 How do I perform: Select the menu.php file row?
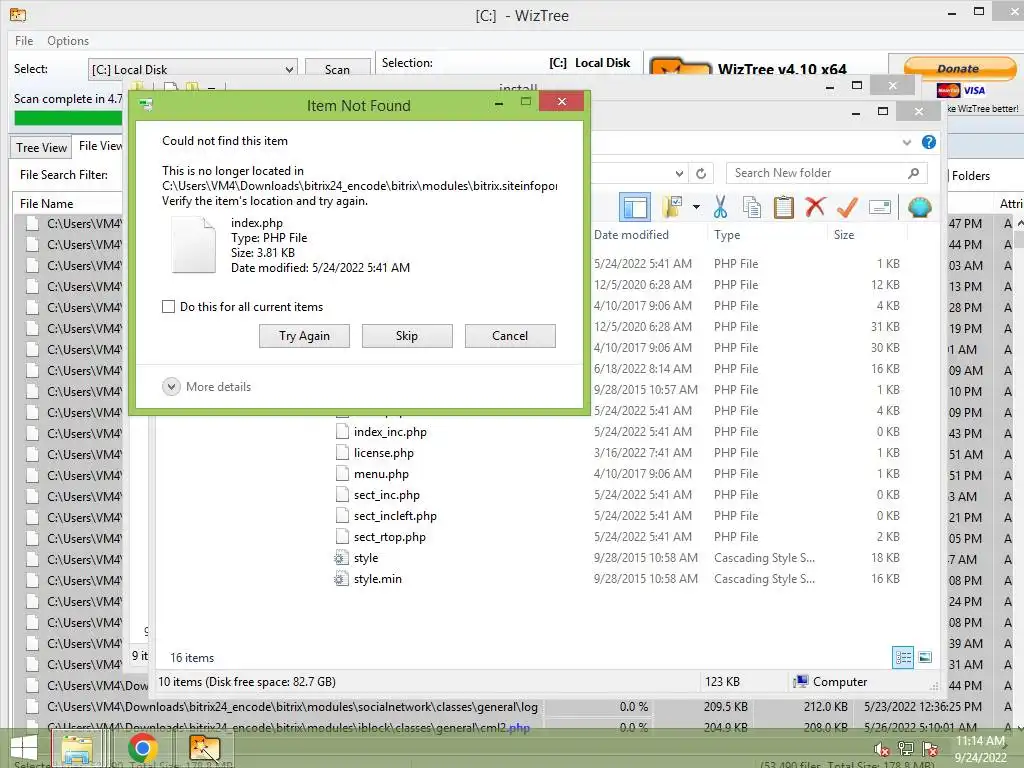618,473
